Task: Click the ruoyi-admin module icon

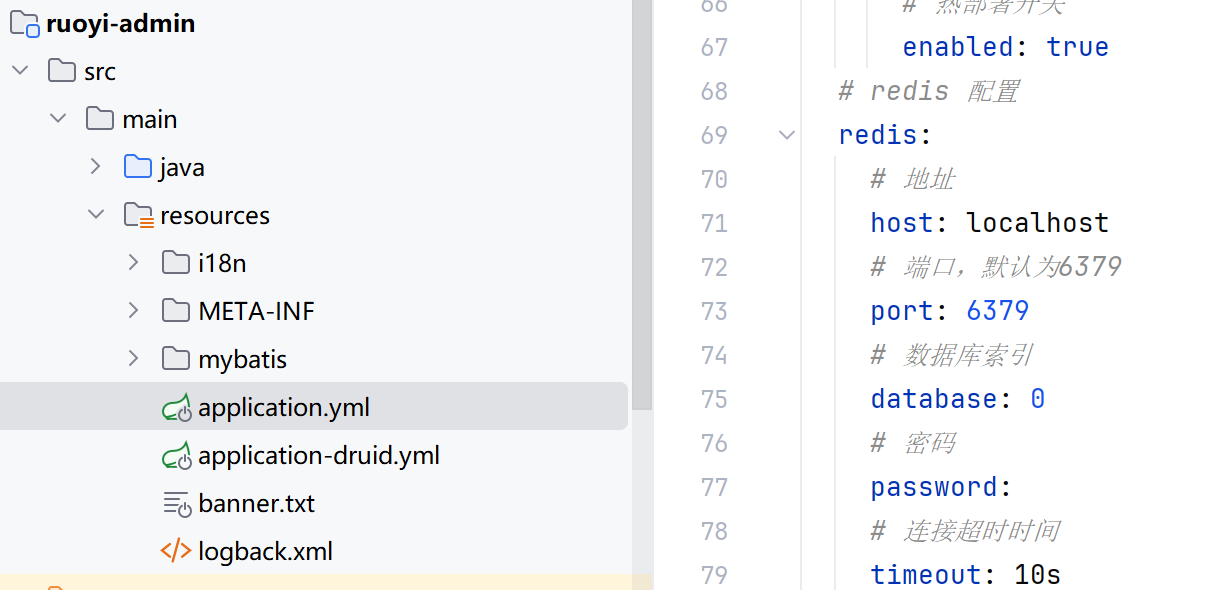Action: point(25,23)
